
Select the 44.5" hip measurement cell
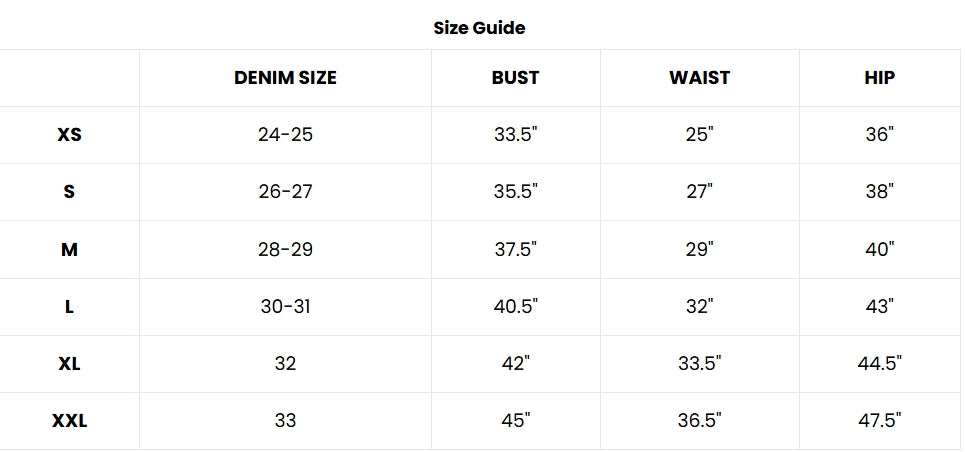879,364
